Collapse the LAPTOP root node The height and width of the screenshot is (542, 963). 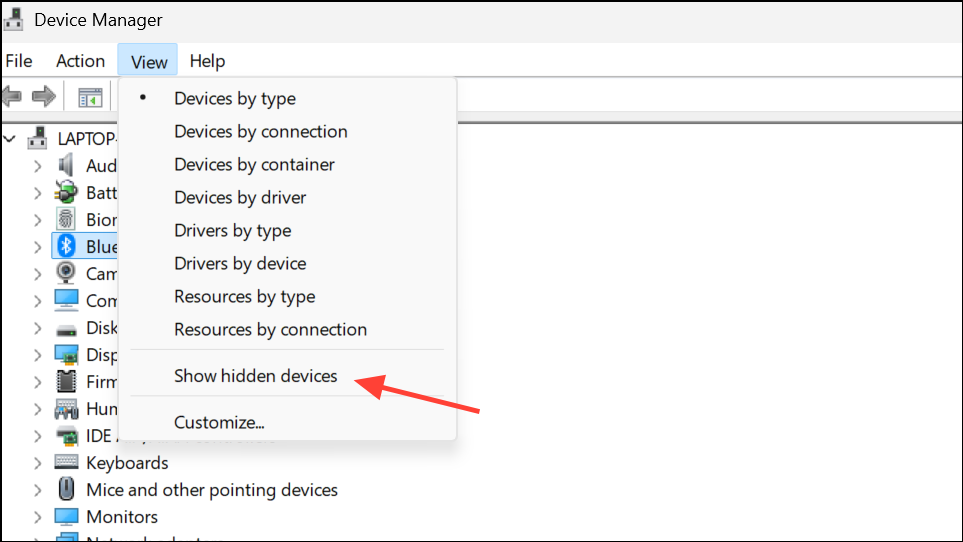coord(10,139)
